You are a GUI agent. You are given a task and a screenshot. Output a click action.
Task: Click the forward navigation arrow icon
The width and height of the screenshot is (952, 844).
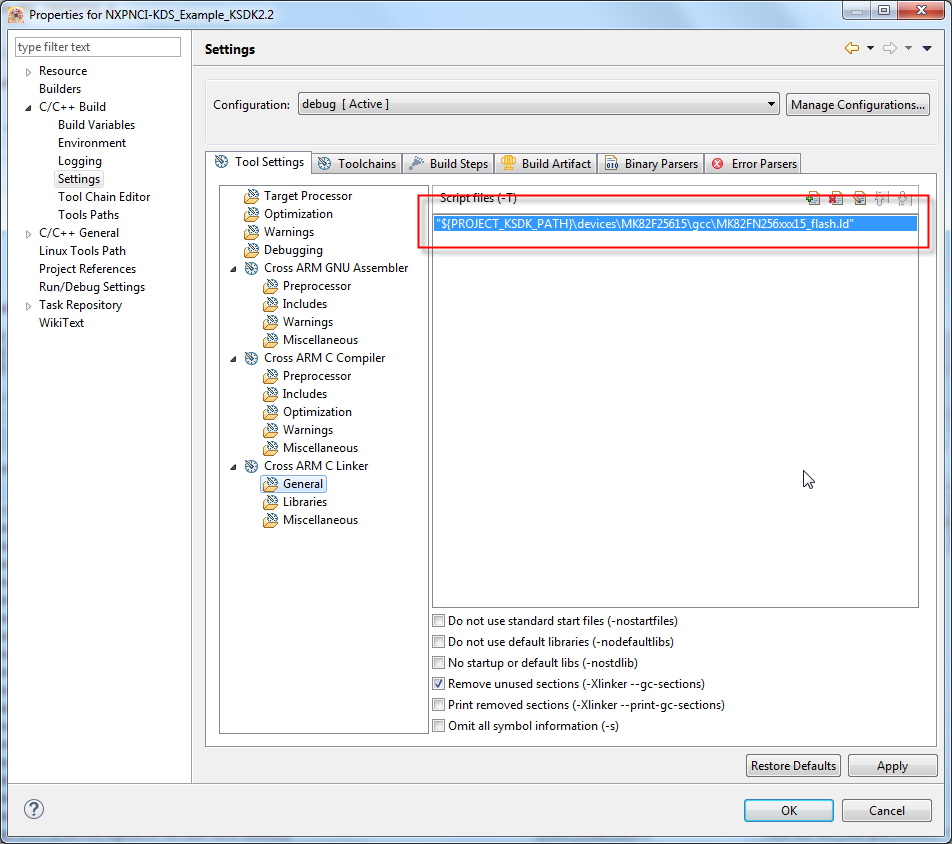[890, 48]
